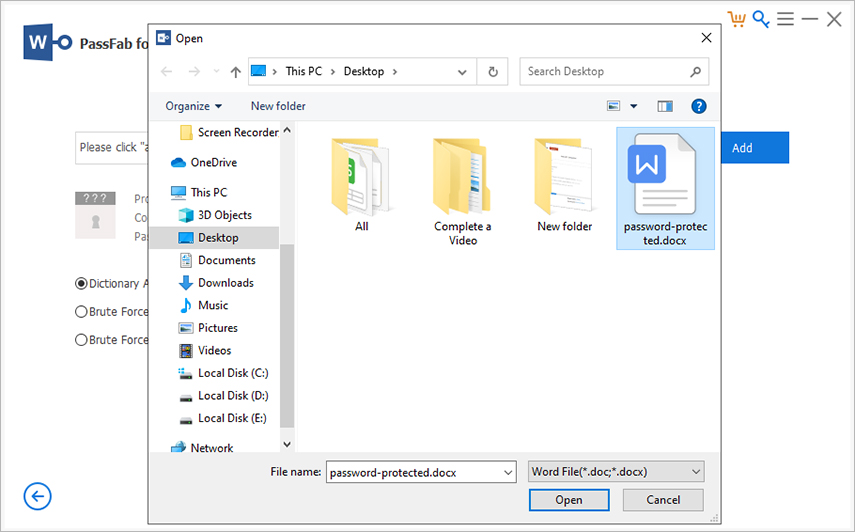855x532 pixels.
Task: Click the key search icon in PassFab window
Action: coord(761,19)
